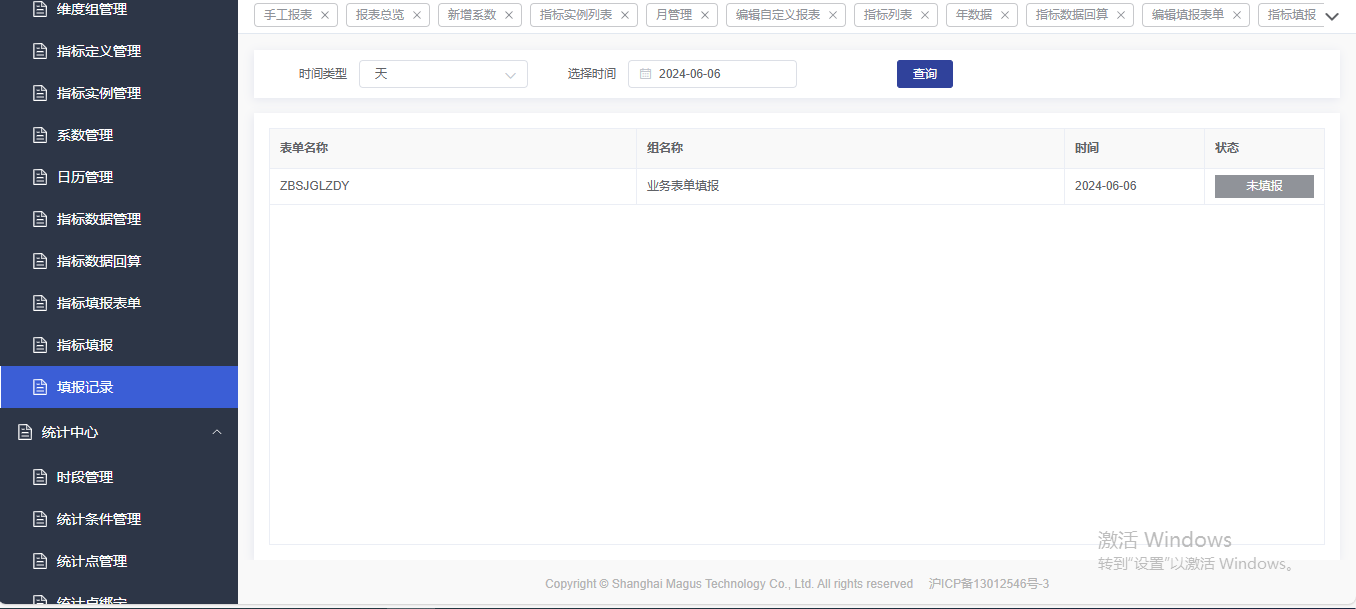Collapse the 统计中心 menu section
This screenshot has height=609, width=1356.
217,432
